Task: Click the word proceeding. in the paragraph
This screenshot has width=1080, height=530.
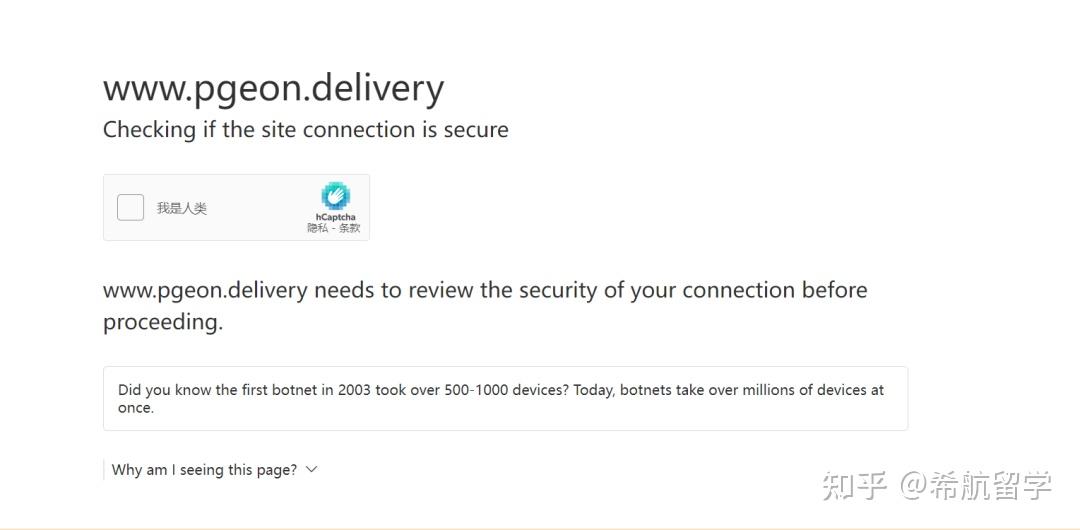Action: tap(163, 323)
